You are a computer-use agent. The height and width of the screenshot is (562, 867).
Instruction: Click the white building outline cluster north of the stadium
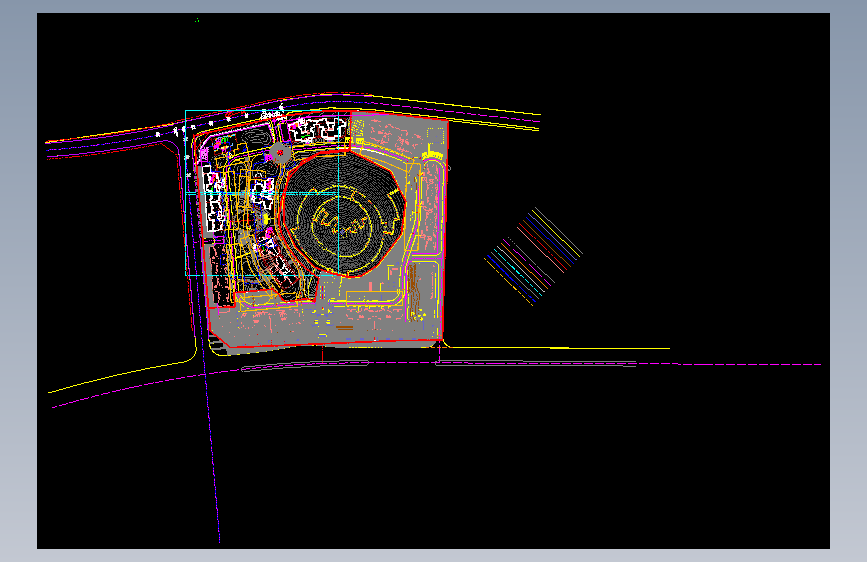pyautogui.click(x=318, y=129)
